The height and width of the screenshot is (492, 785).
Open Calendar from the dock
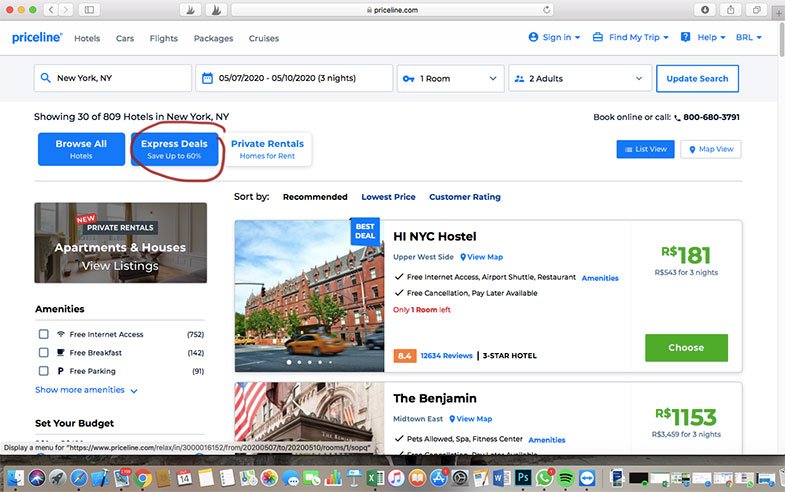coord(184,478)
